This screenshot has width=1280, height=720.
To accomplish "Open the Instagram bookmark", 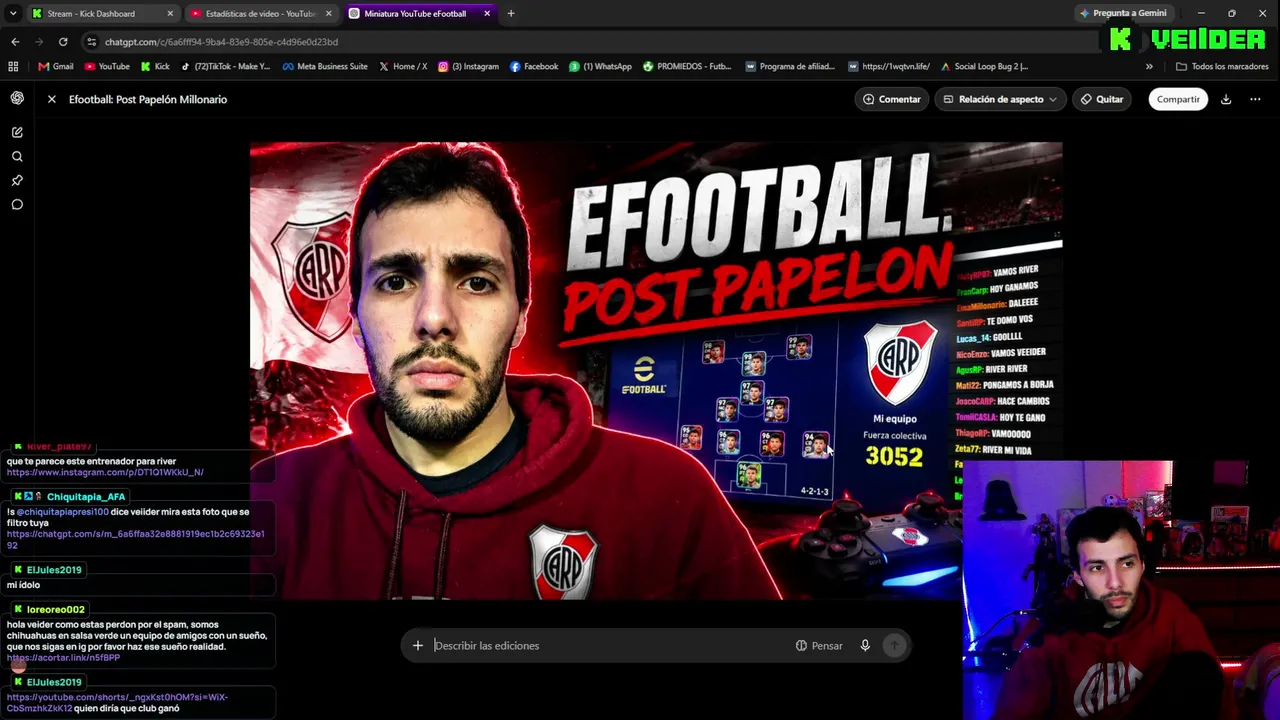I will point(468,66).
